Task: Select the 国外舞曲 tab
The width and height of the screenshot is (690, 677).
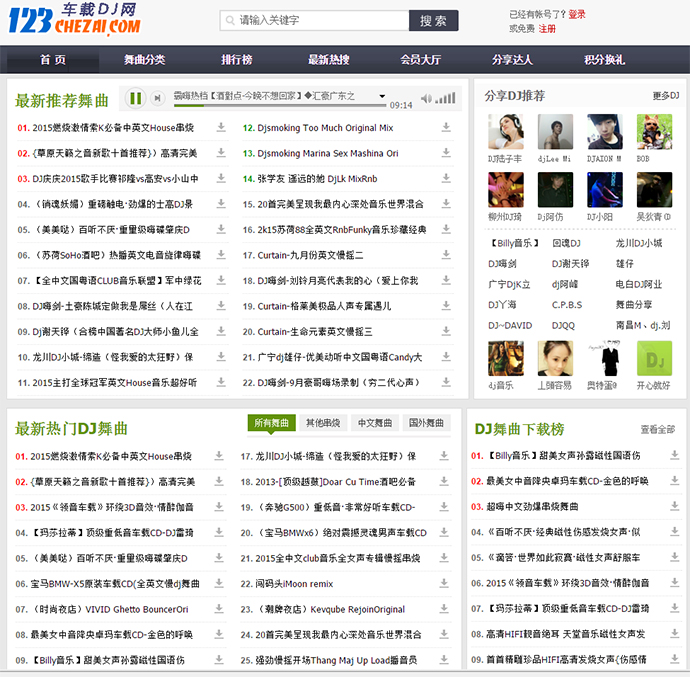Action: tap(426, 423)
